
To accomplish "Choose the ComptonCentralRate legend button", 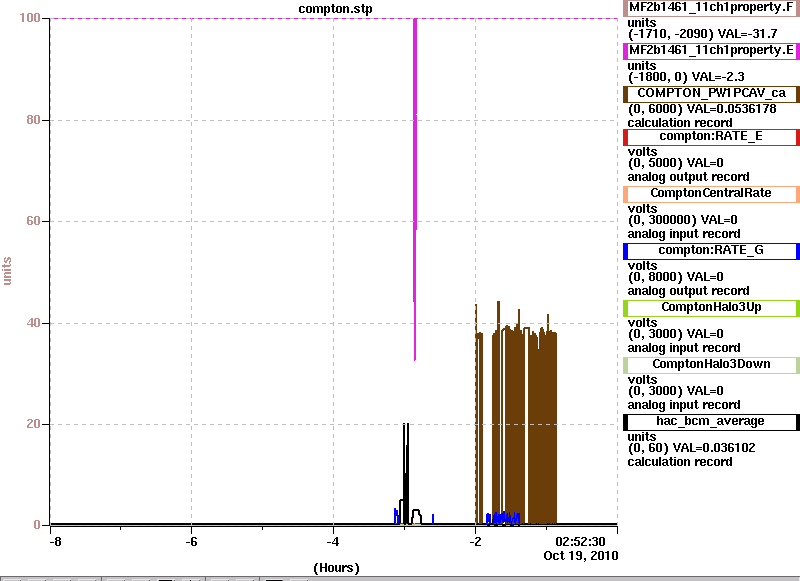I will pyautogui.click(x=711, y=194).
